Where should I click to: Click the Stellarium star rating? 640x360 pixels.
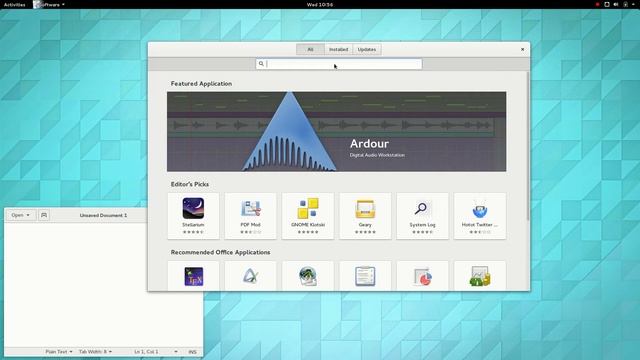193,232
